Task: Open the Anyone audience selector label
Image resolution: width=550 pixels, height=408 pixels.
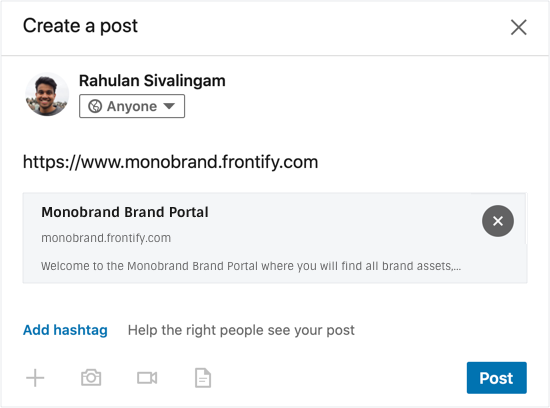Action: [x=132, y=106]
